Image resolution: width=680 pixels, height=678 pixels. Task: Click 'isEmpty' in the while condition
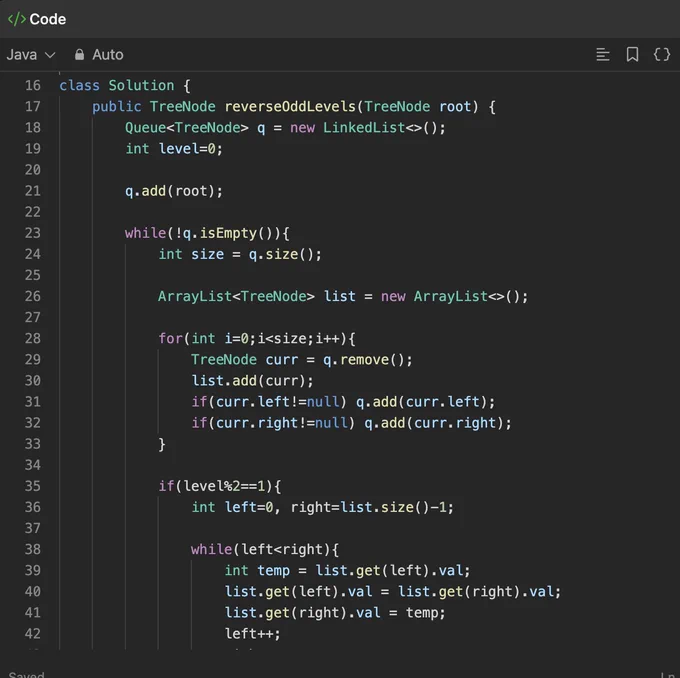228,233
